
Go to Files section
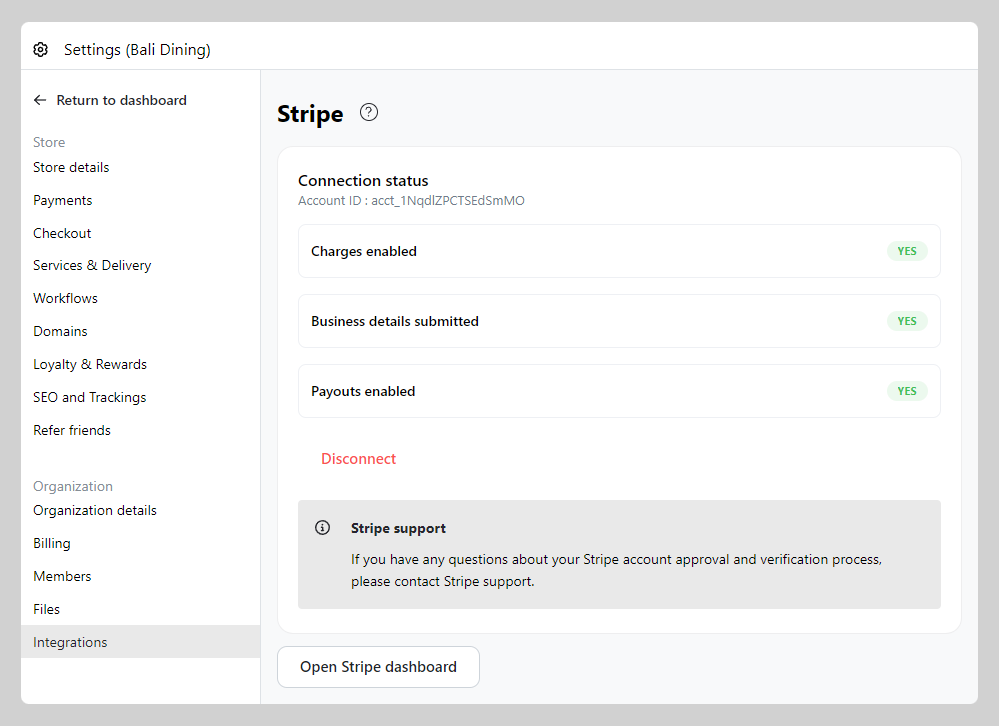point(47,609)
